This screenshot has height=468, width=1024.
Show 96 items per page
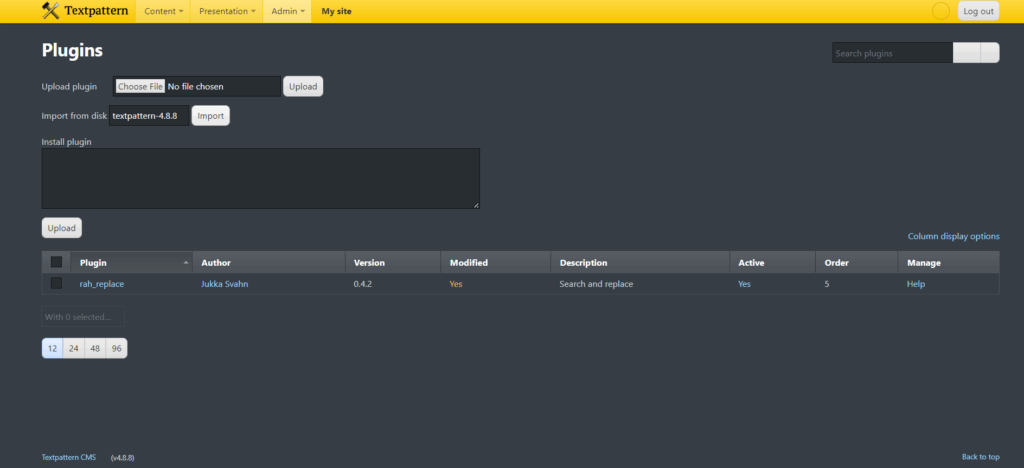pyautogui.click(x=116, y=349)
